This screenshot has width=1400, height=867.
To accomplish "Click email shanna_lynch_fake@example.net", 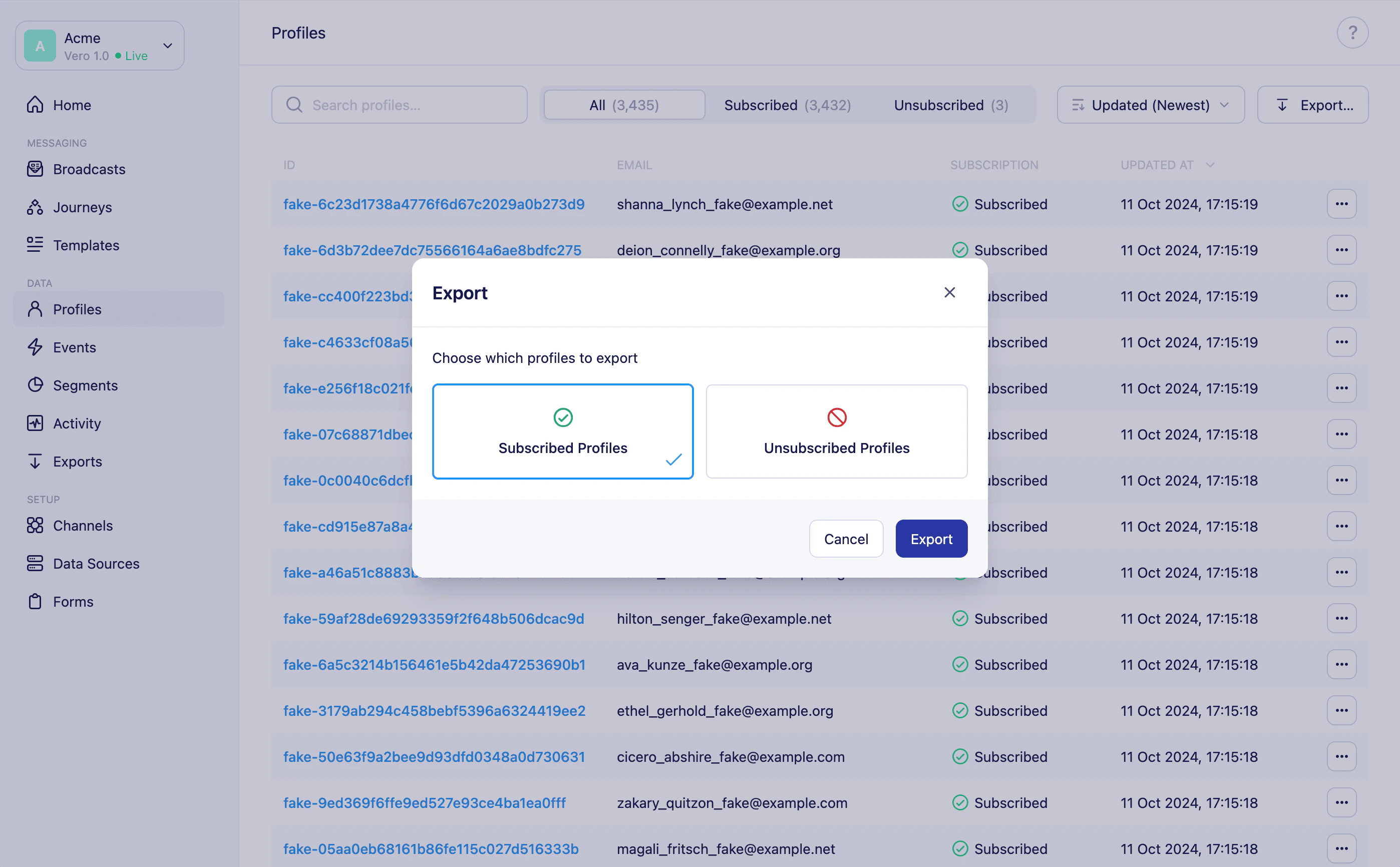I will click(x=725, y=204).
